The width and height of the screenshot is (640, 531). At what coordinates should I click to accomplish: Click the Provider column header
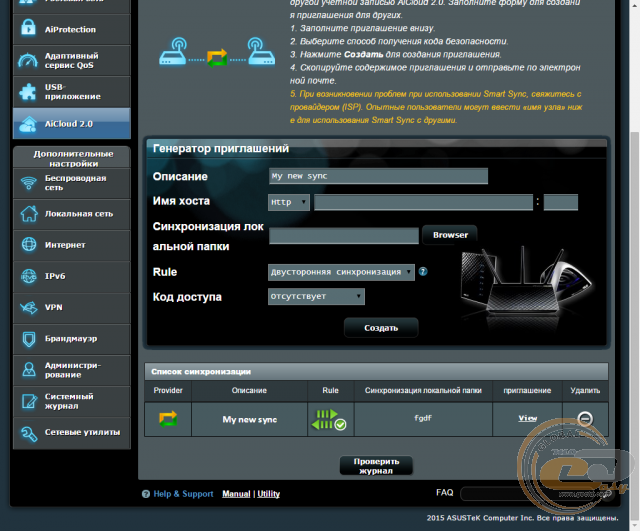[168, 391]
